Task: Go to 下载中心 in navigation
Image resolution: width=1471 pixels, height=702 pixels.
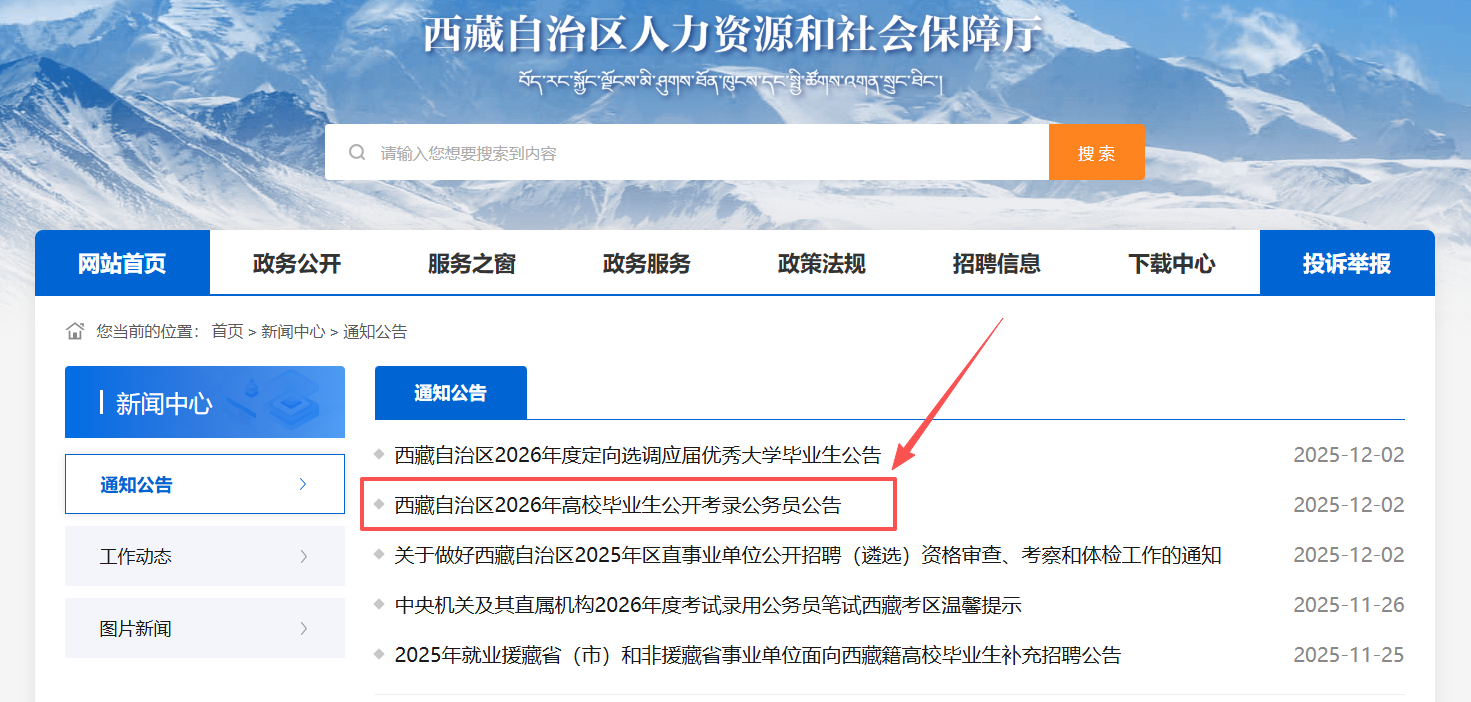Action: (1172, 264)
